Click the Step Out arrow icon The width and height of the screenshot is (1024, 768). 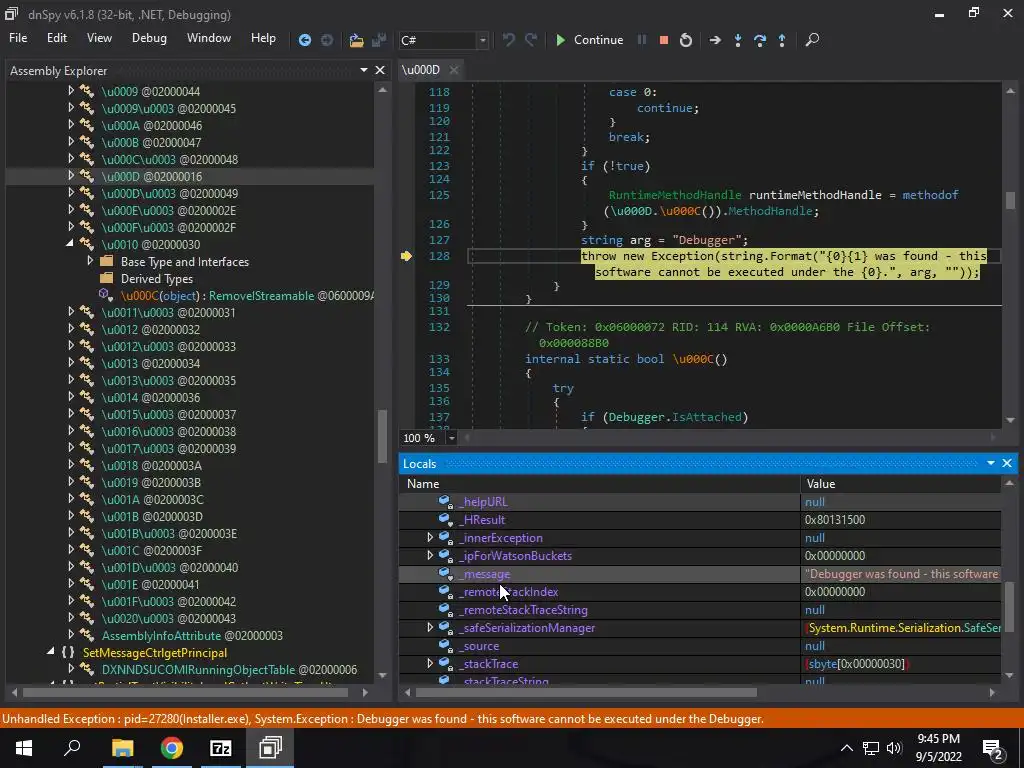pos(782,40)
